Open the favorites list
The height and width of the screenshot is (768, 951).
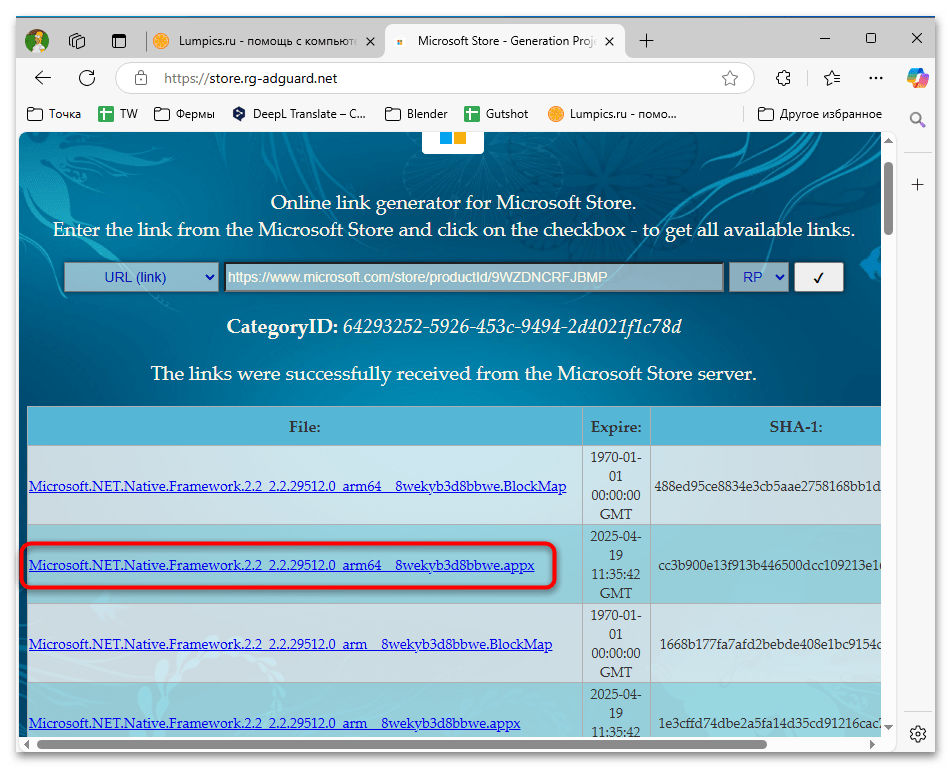tap(832, 78)
